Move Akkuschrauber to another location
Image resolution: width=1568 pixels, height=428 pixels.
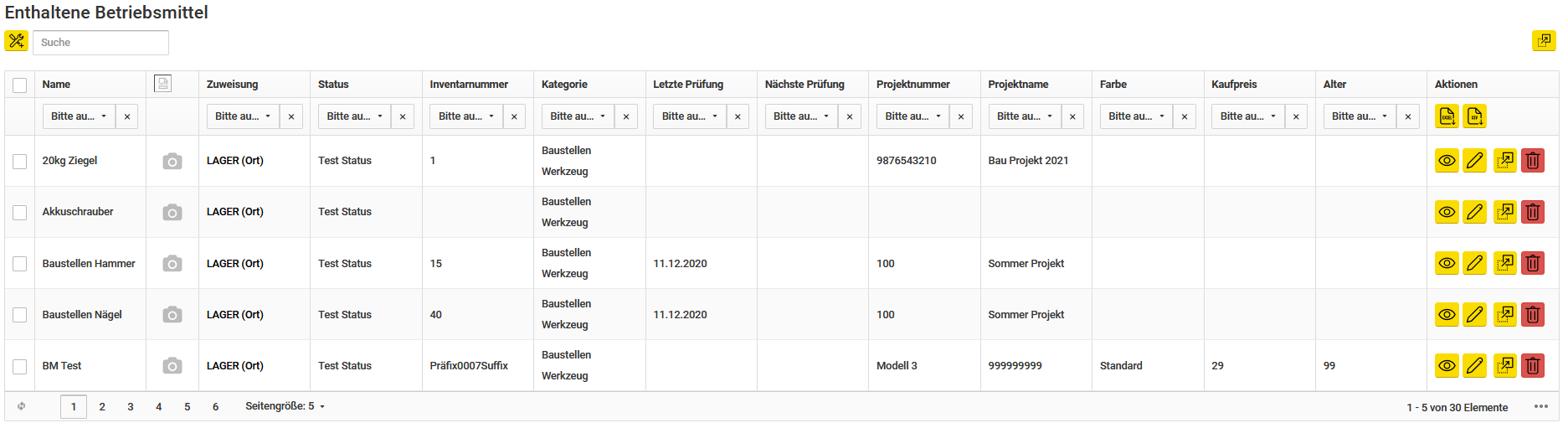pyautogui.click(x=1504, y=212)
